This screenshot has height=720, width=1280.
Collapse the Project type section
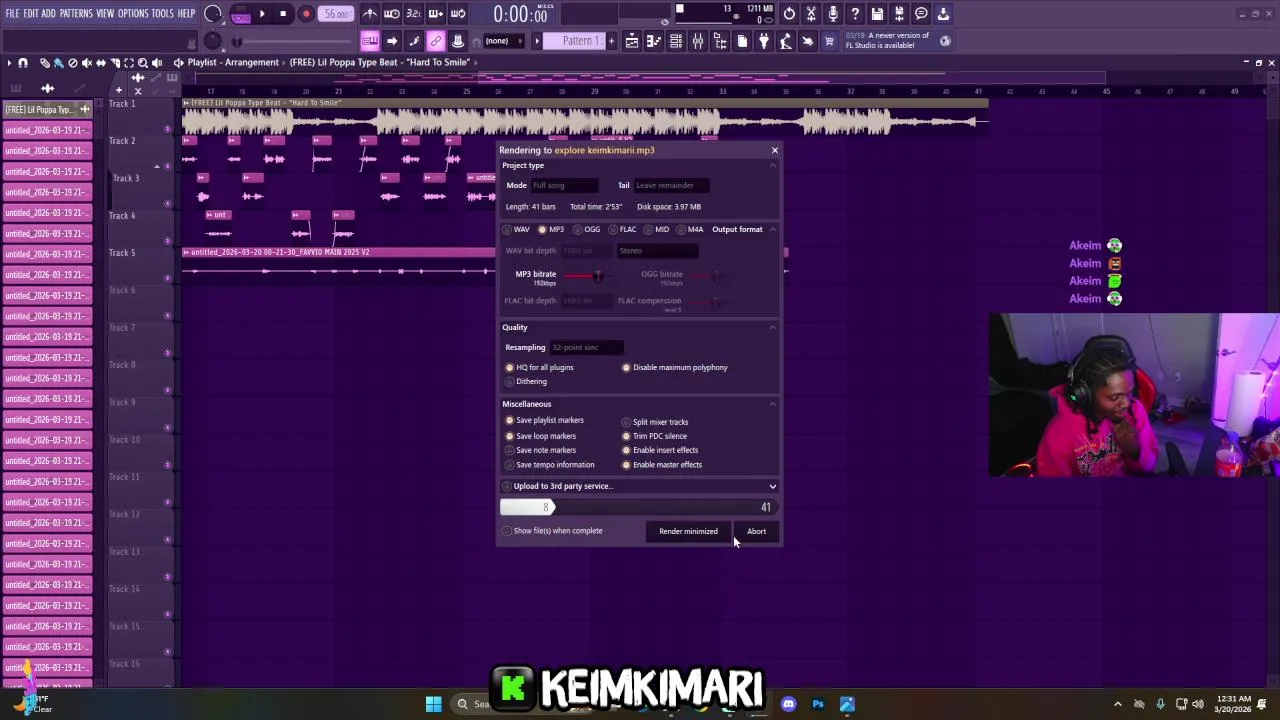[773, 166]
